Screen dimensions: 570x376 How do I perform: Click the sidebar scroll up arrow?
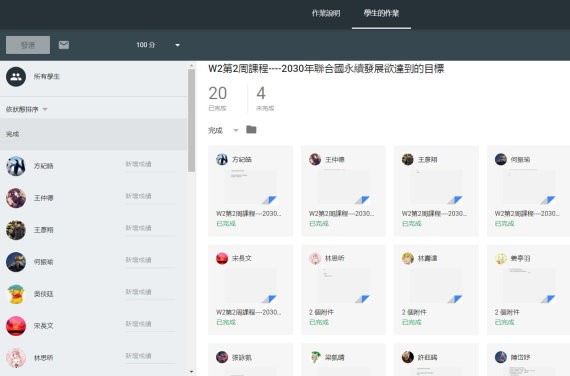click(x=192, y=66)
